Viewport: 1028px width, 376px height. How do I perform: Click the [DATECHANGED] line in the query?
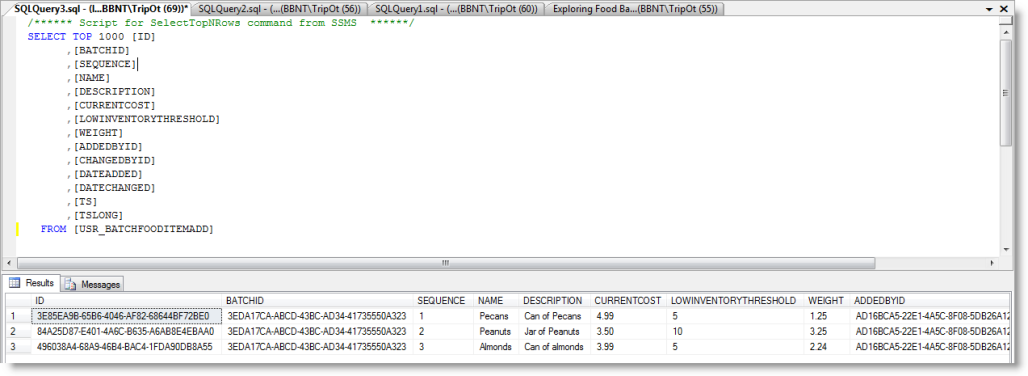111,188
